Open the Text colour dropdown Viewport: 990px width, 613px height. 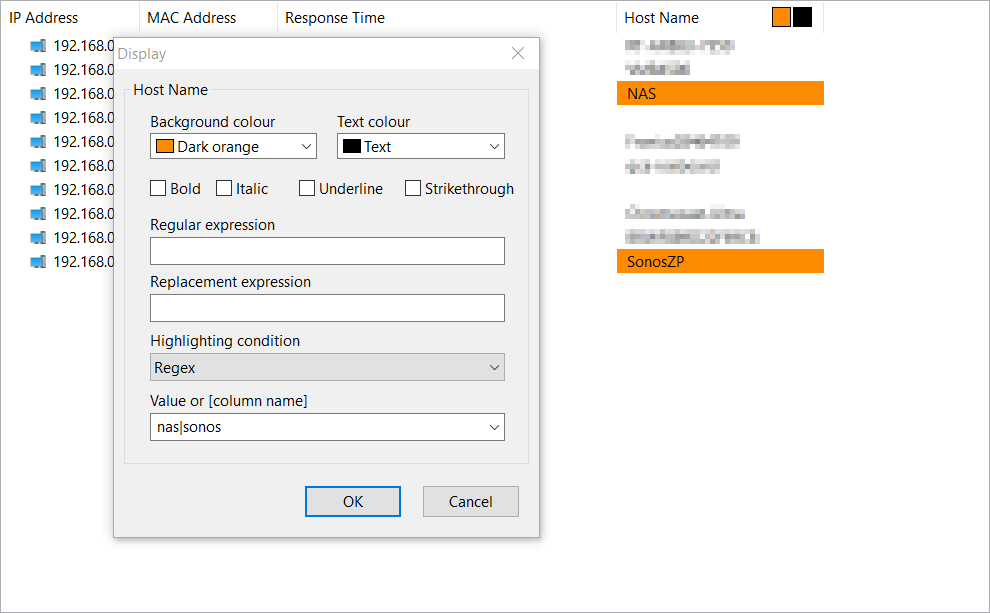pos(493,146)
